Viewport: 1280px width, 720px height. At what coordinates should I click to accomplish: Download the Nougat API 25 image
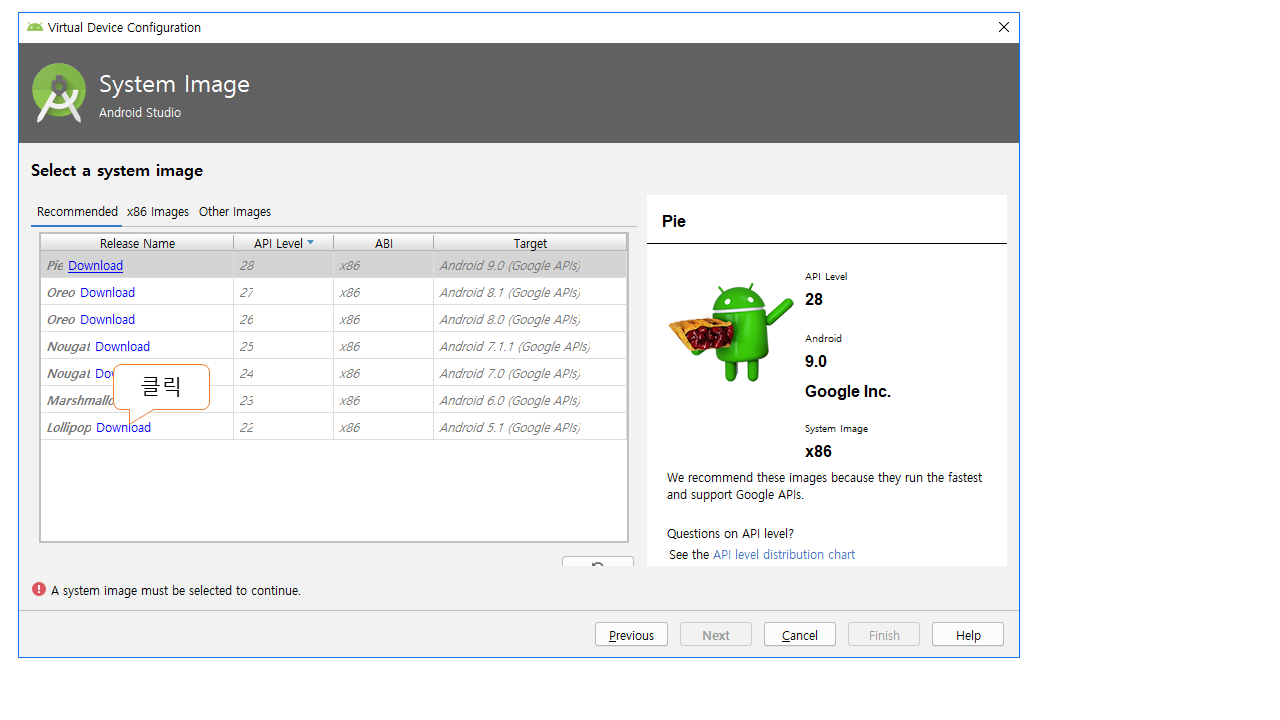click(122, 347)
